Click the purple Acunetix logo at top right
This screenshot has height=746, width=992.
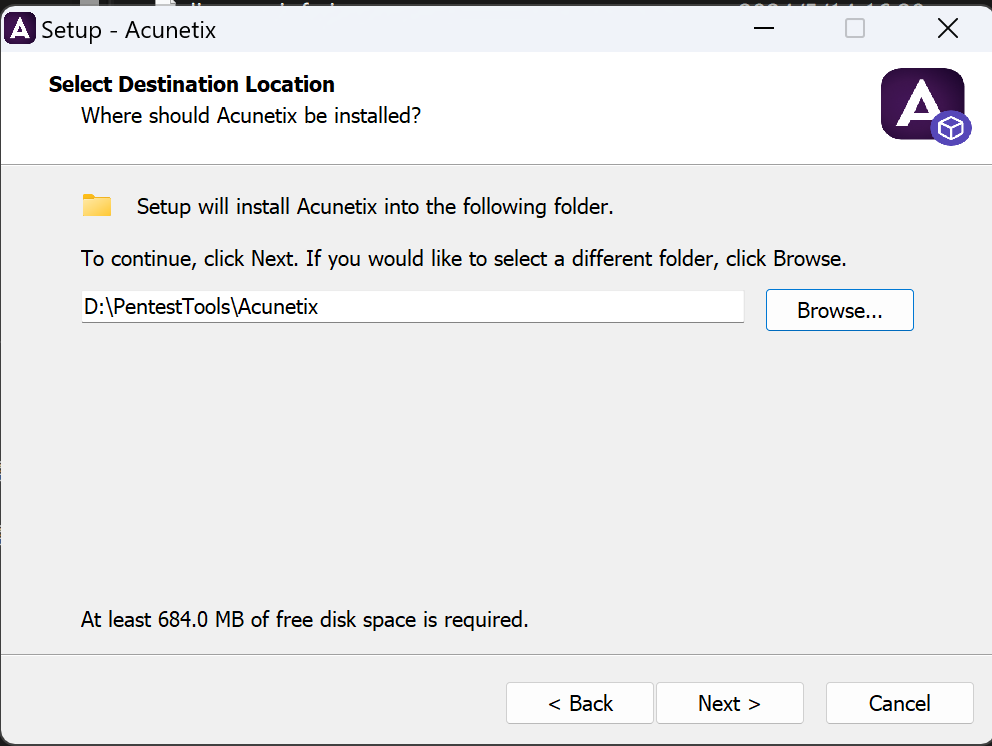[922, 104]
